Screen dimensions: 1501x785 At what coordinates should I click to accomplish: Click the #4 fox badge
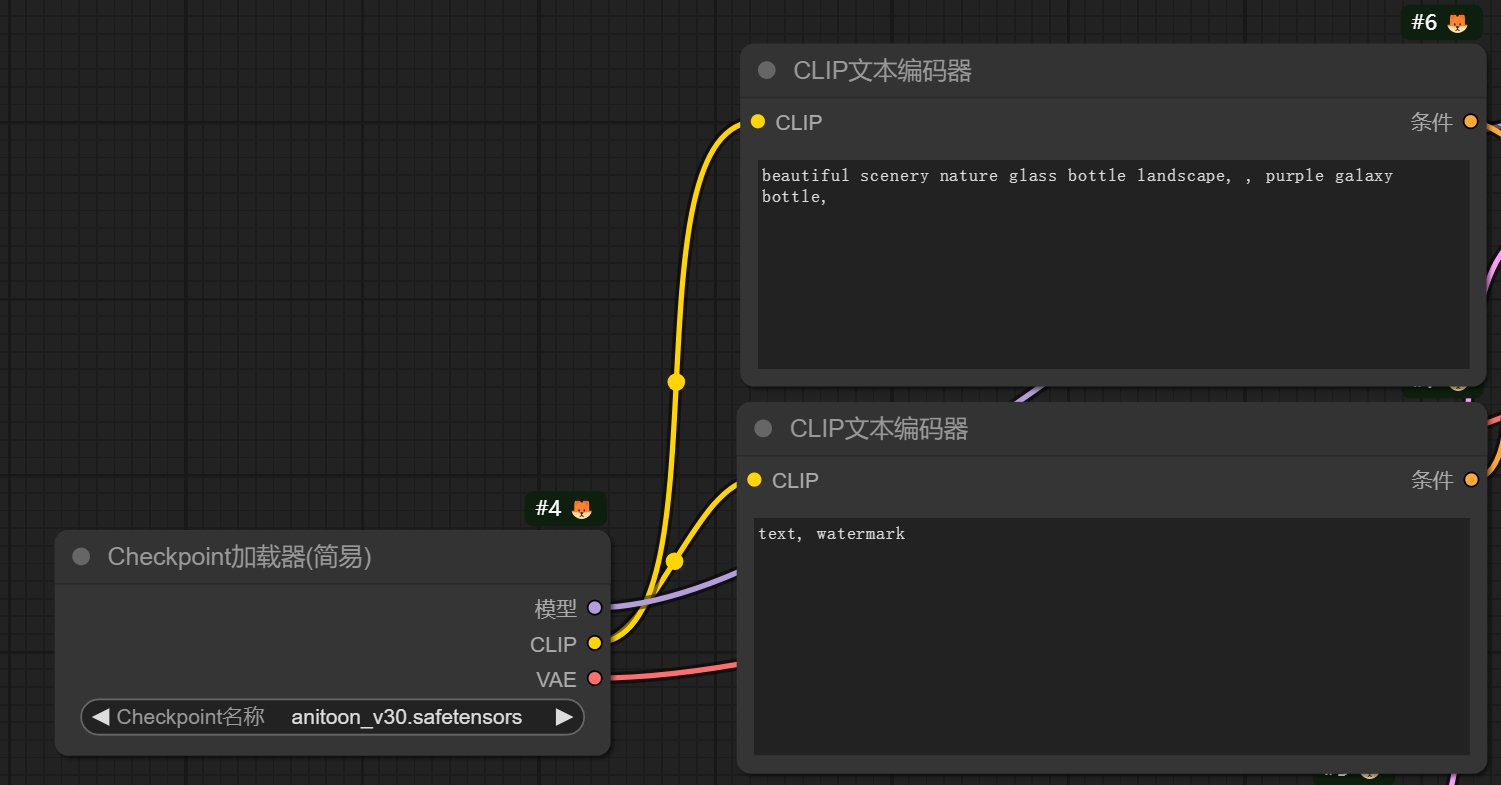[x=565, y=509]
